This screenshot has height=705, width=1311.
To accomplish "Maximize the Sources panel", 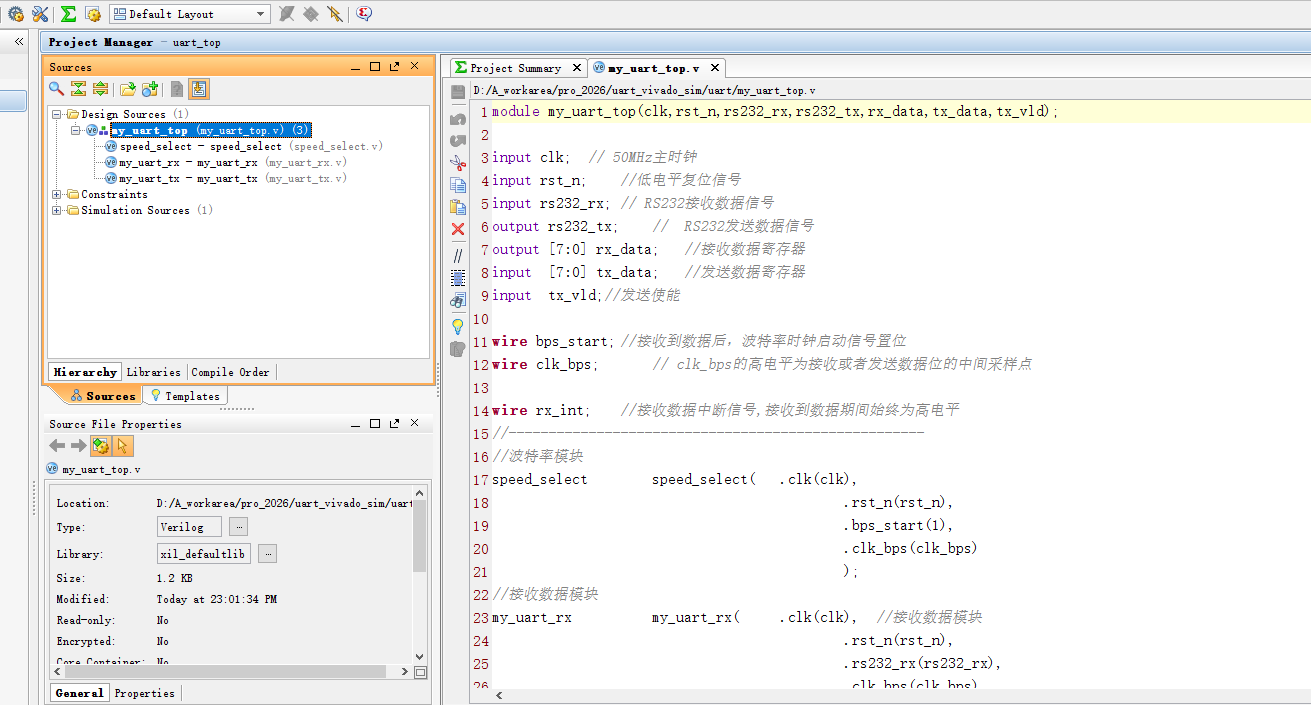I will pos(375,67).
